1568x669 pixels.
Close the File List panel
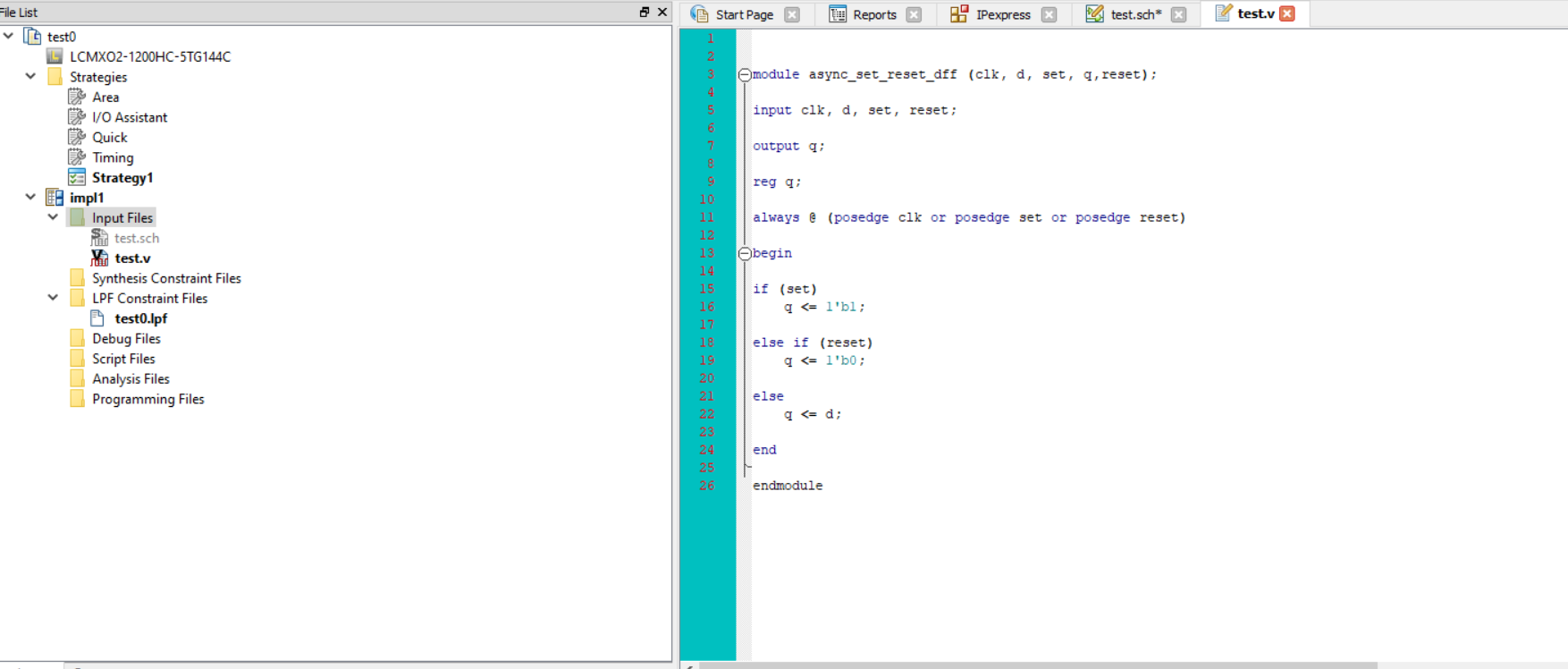pos(662,12)
